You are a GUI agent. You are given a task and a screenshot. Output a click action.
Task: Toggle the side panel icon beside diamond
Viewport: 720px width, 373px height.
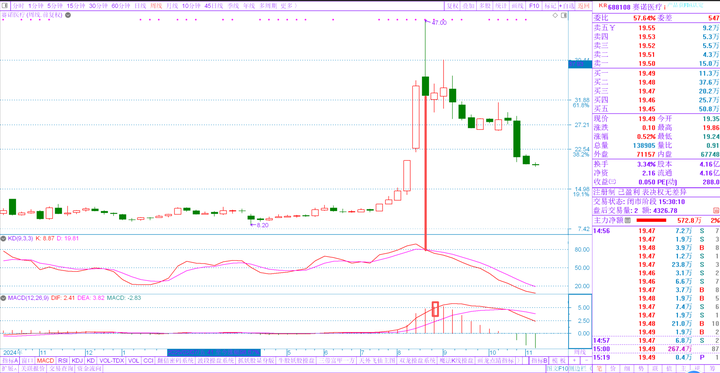point(564,15)
